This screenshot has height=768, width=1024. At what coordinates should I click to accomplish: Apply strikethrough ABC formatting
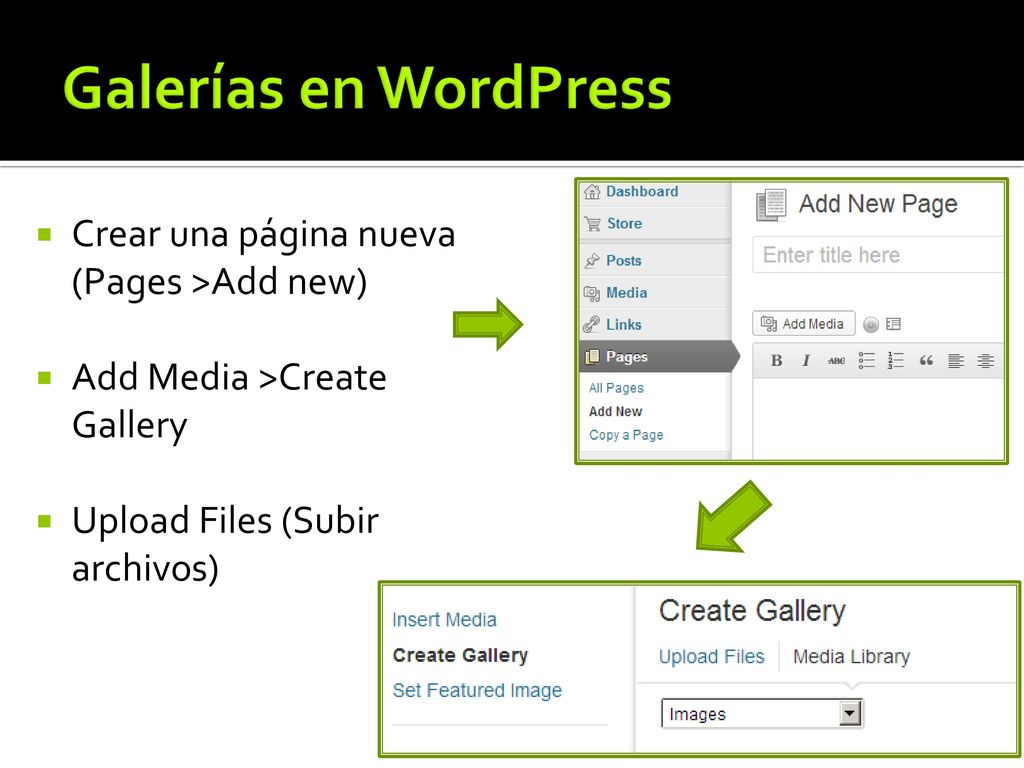pos(836,360)
